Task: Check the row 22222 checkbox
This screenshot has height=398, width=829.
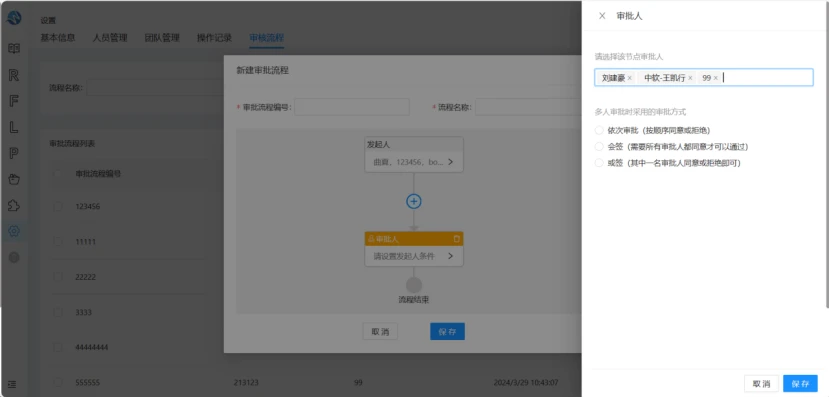Action: point(58,277)
